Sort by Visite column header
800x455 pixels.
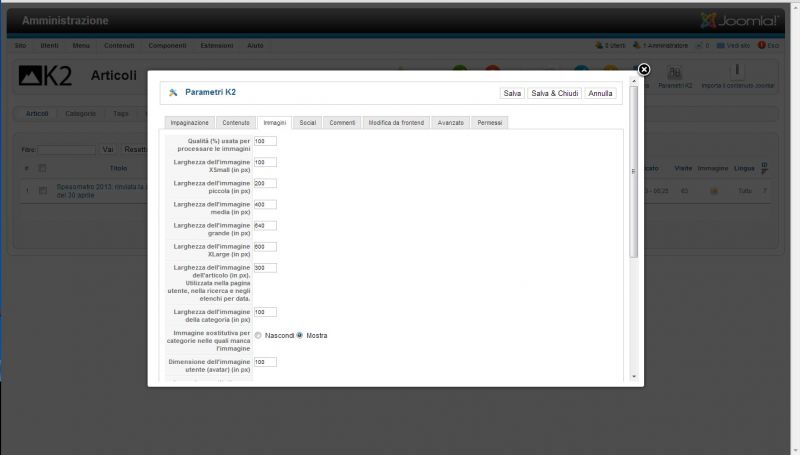point(683,168)
